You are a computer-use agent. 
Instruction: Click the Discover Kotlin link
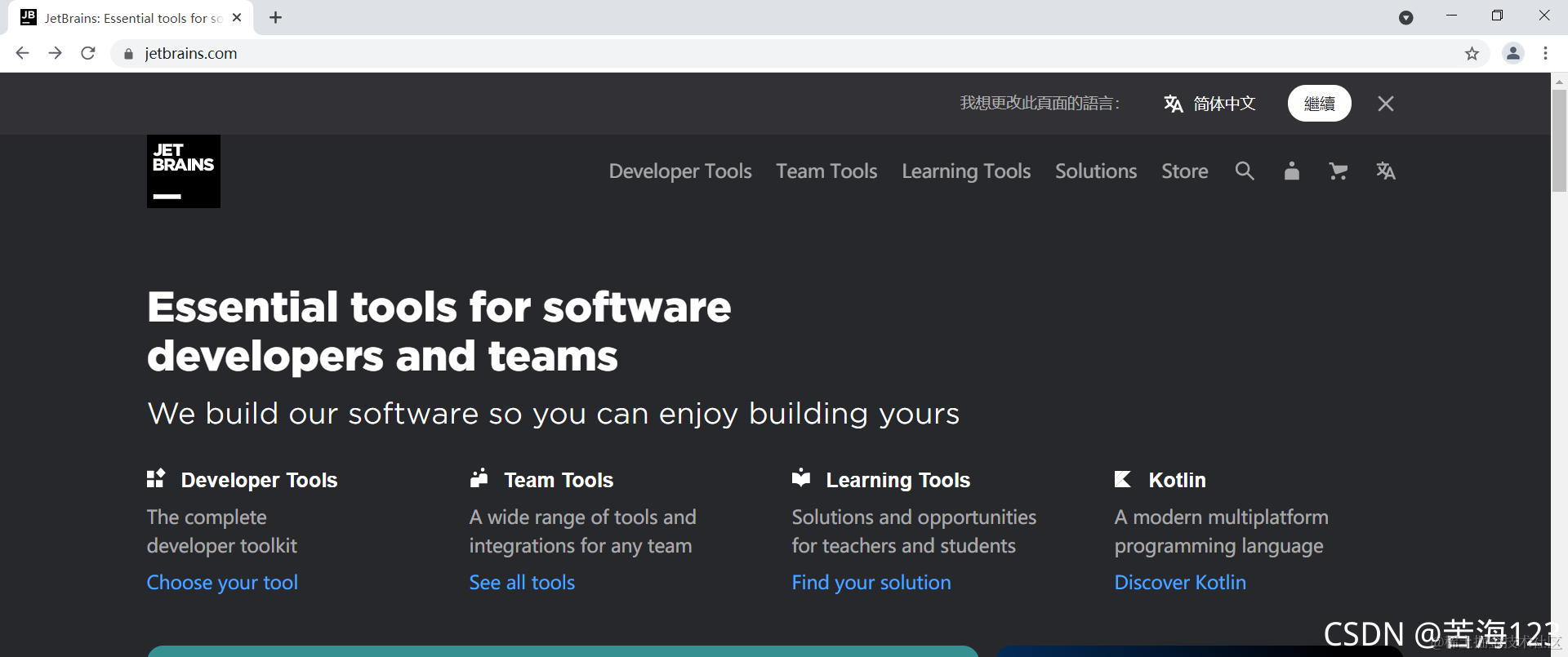click(1180, 583)
